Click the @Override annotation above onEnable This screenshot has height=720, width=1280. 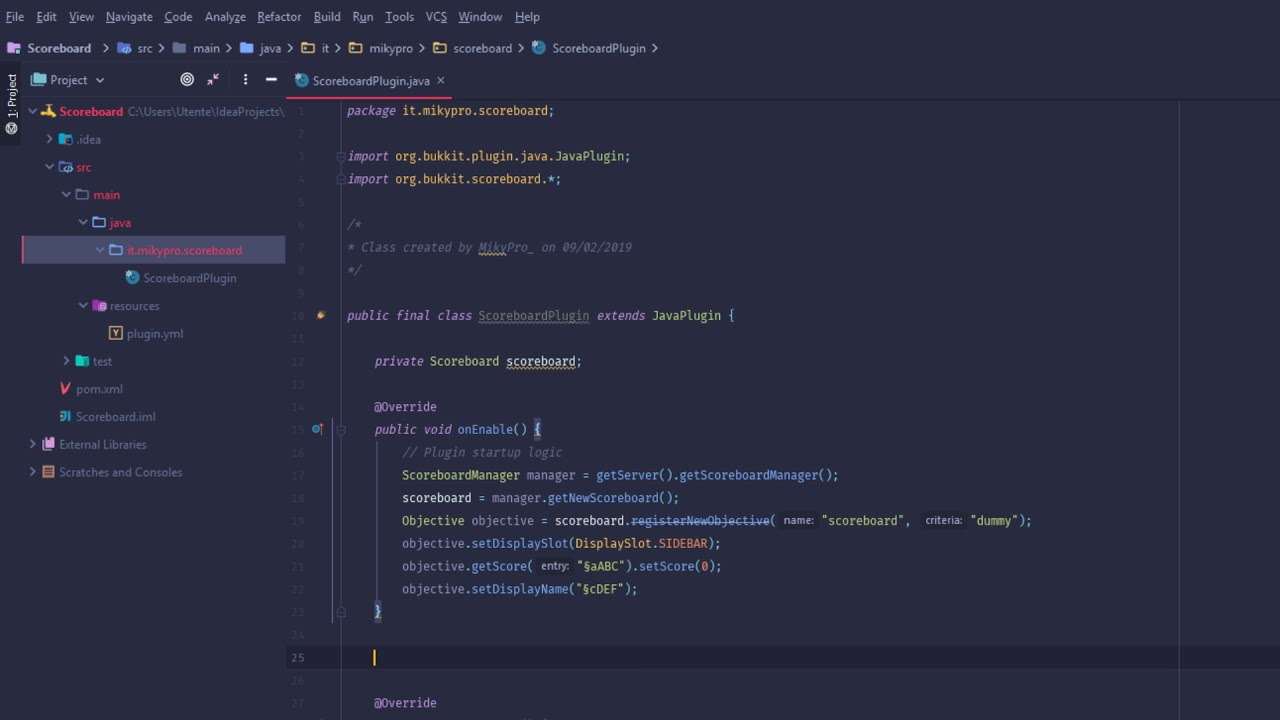(405, 407)
